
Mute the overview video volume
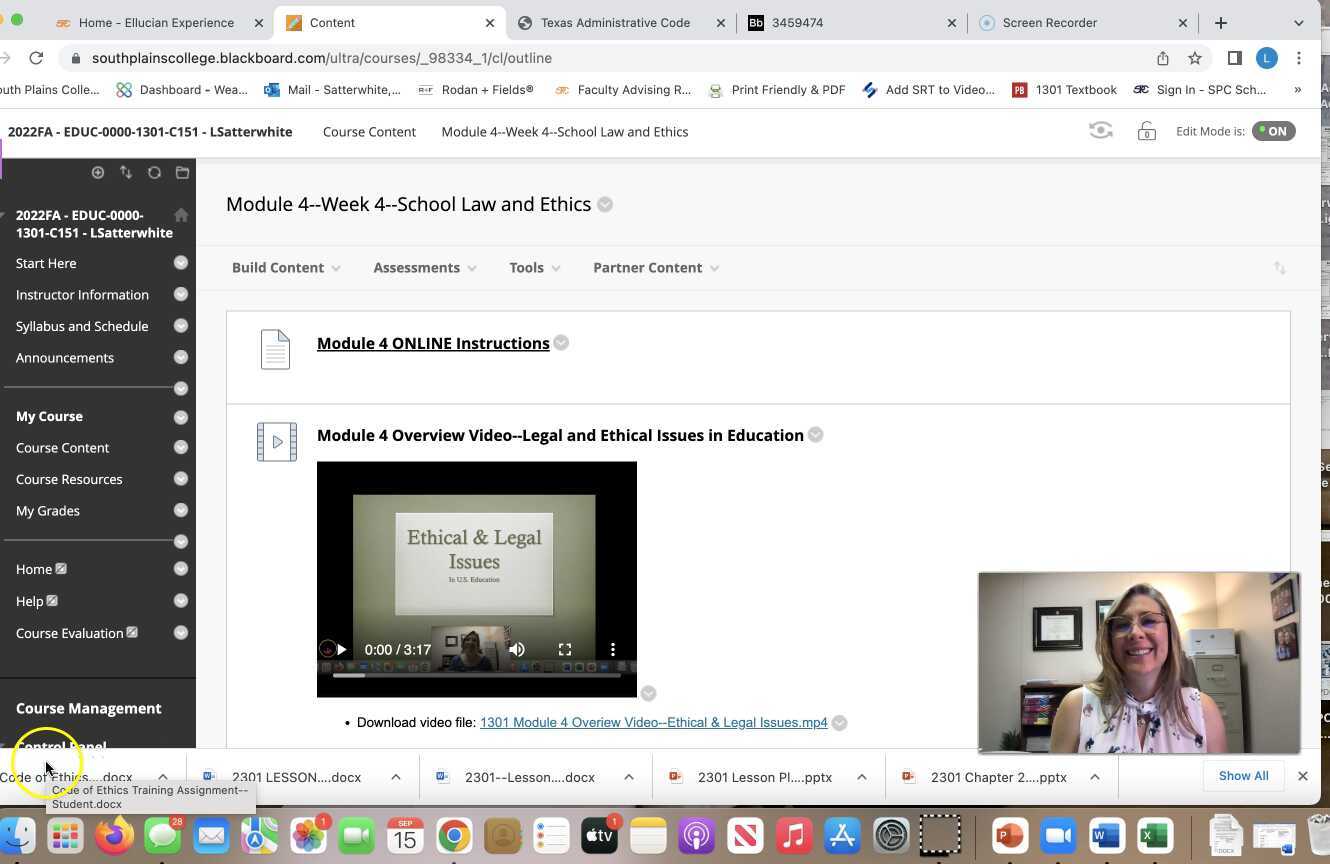click(x=517, y=649)
